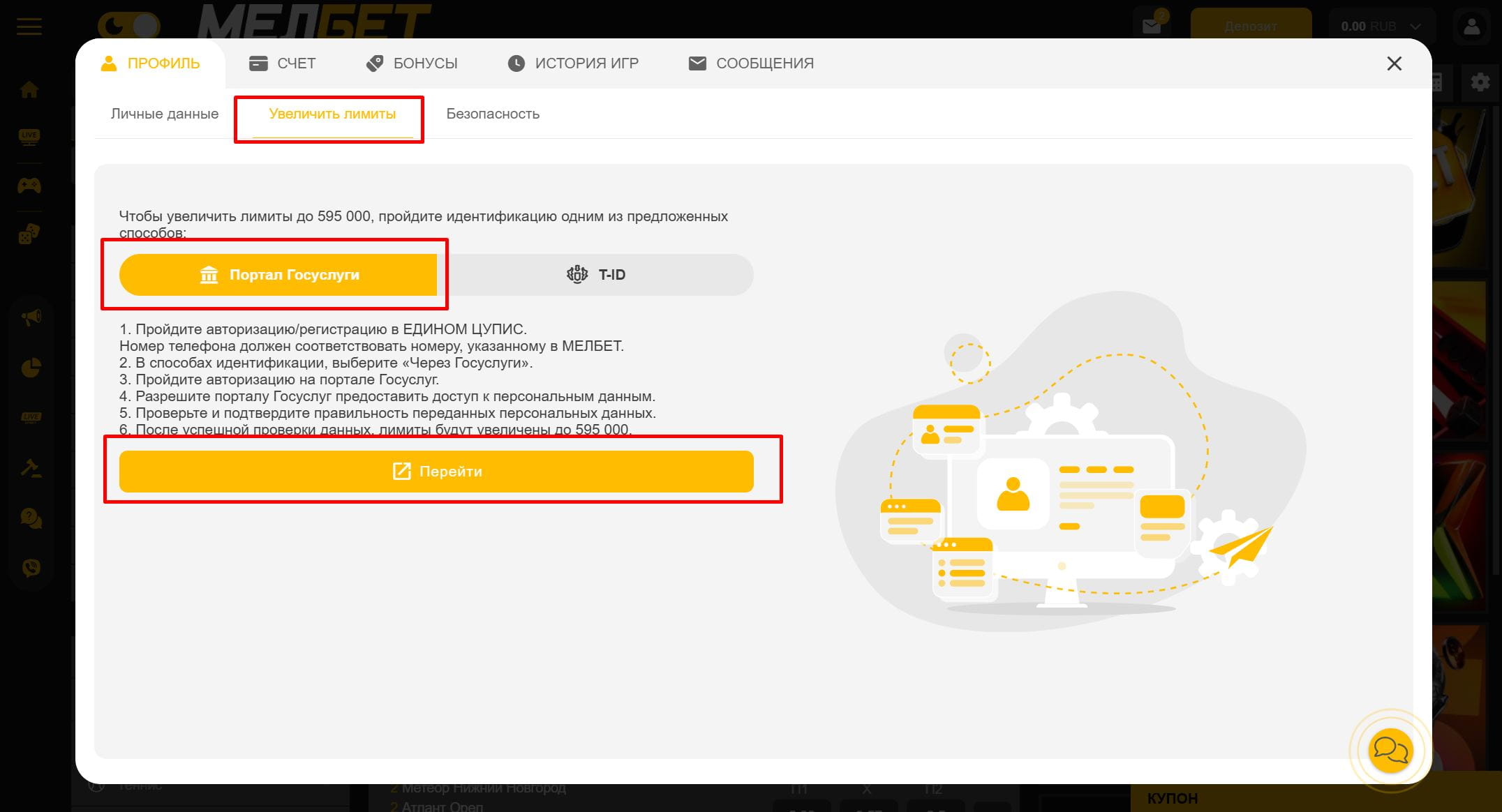This screenshot has height=812, width=1502.
Task: Open the LIVE monitor icon in sidebar
Action: [x=29, y=137]
